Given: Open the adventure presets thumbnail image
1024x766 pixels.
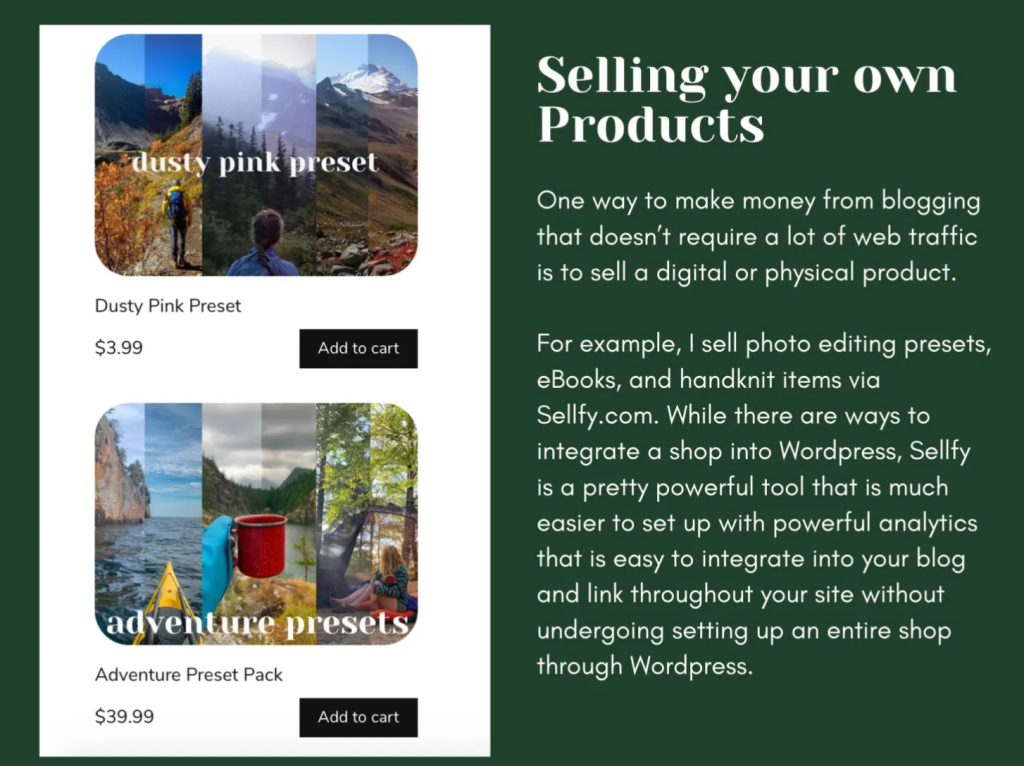Looking at the screenshot, I should pyautogui.click(x=256, y=524).
